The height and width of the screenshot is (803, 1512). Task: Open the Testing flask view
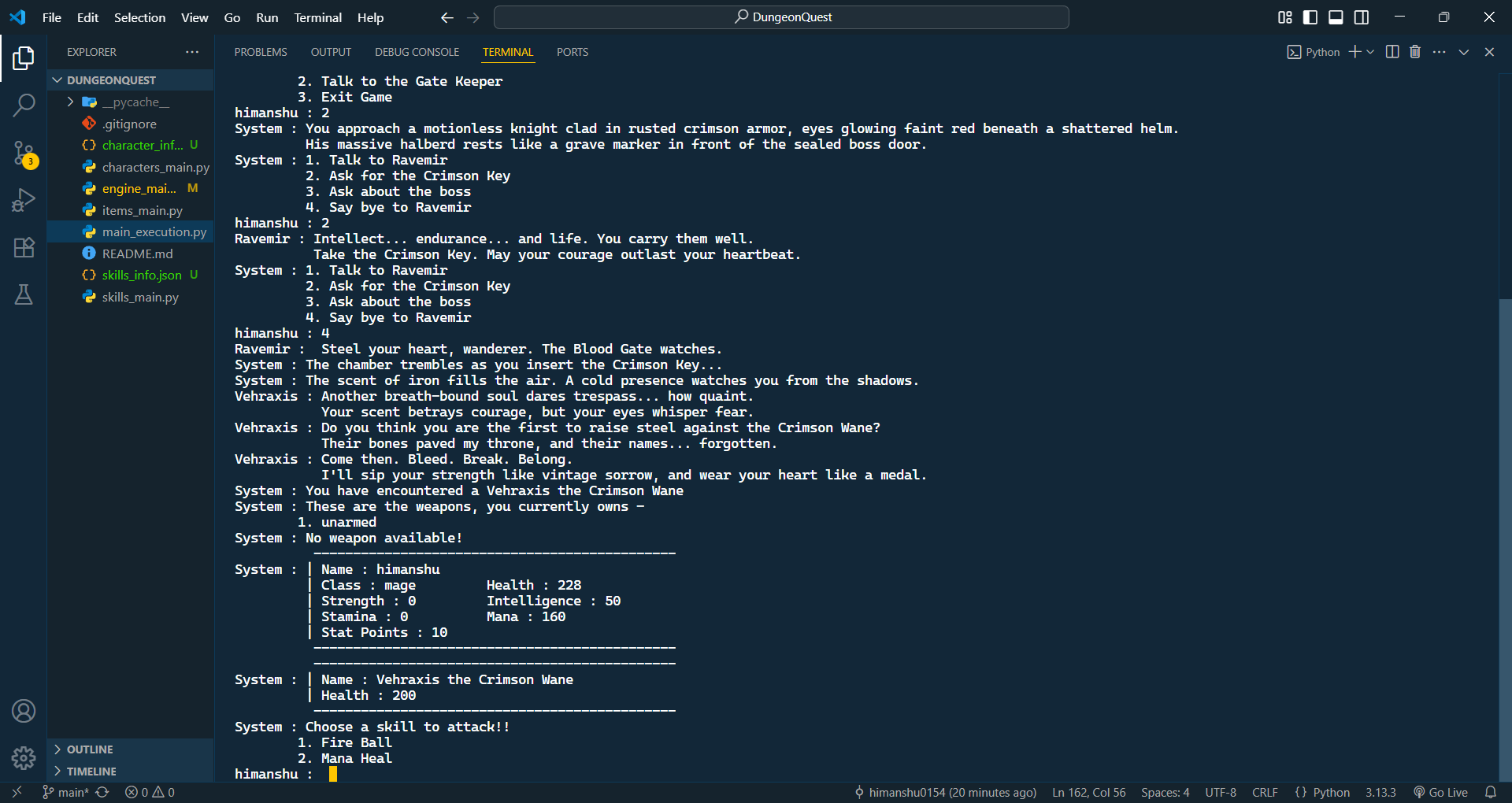pos(24,294)
